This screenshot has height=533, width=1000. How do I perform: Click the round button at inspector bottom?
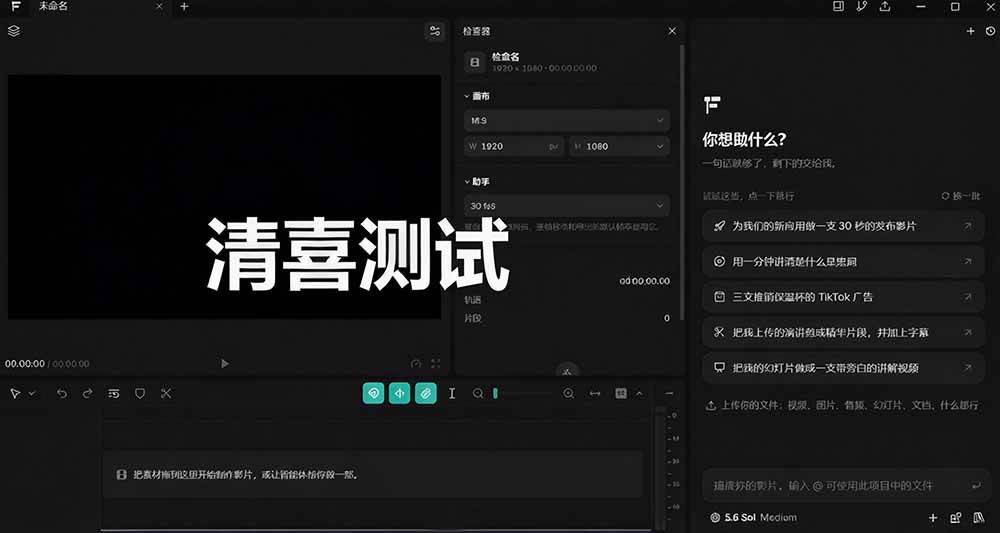[568, 369]
